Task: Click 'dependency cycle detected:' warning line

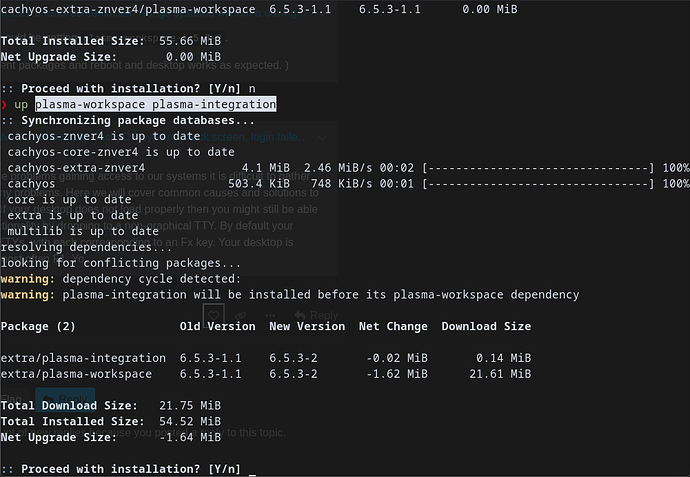Action: click(121, 279)
